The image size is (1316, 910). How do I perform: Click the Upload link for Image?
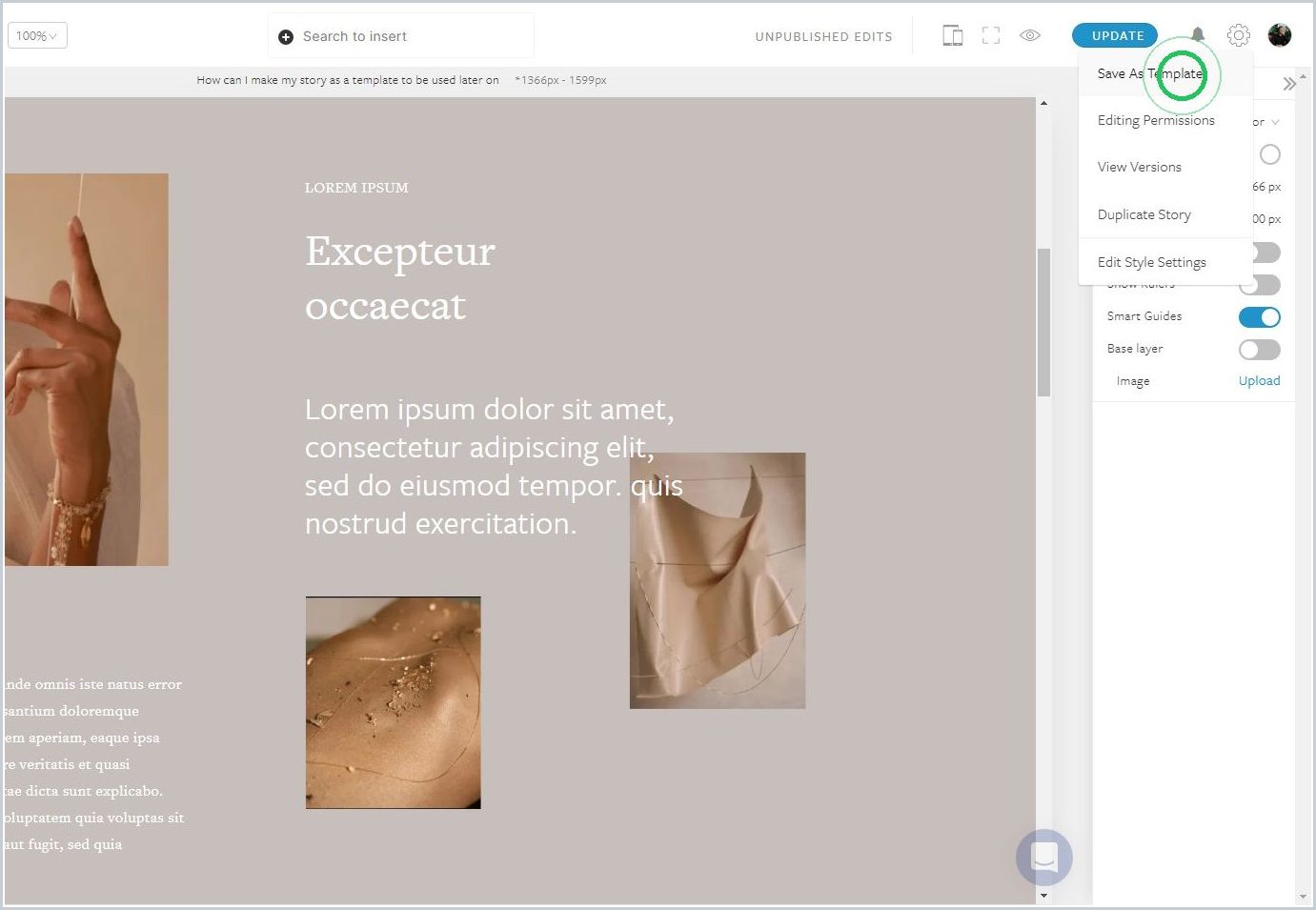click(1259, 380)
